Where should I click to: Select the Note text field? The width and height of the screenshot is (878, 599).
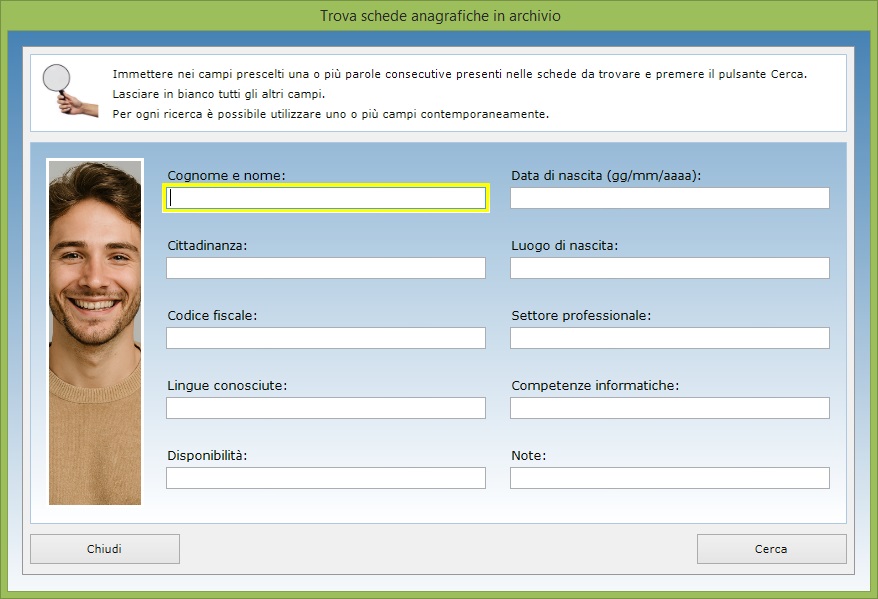pyautogui.click(x=669, y=478)
